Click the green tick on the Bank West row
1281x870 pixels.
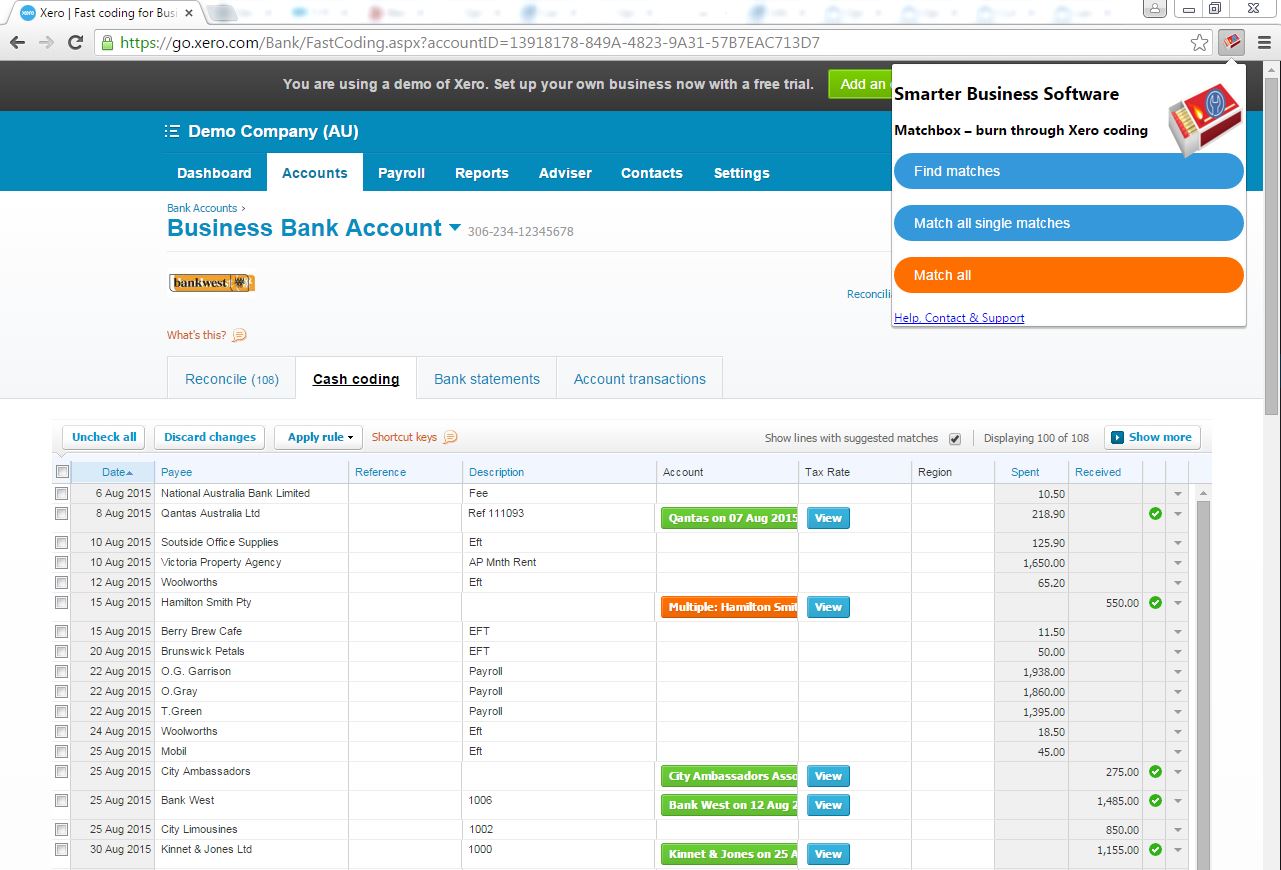click(1155, 801)
